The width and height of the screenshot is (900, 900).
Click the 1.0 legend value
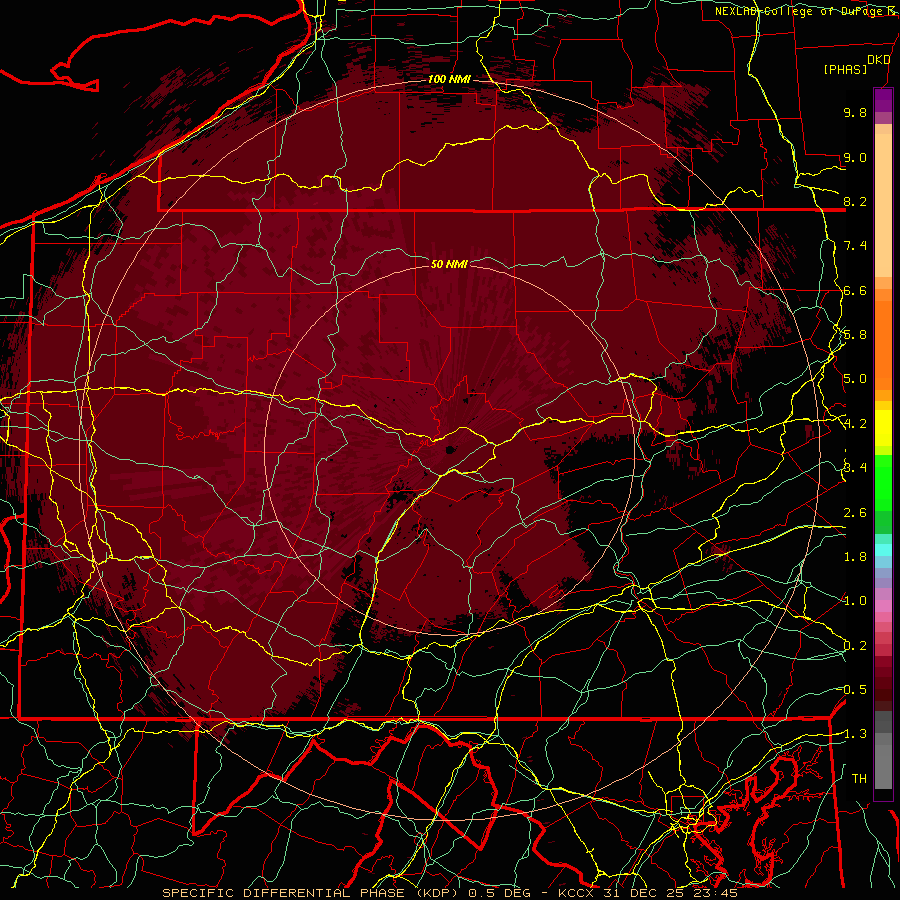(x=855, y=601)
